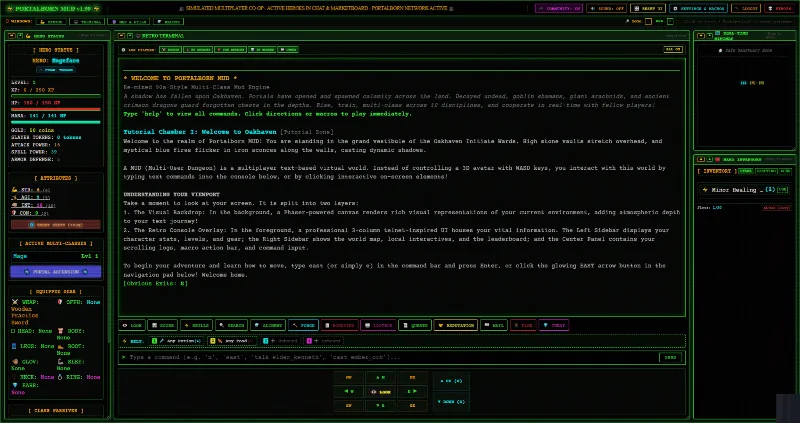This screenshot has height=423, width=800.
Task: Move south with the S arrow
Action: click(x=381, y=406)
